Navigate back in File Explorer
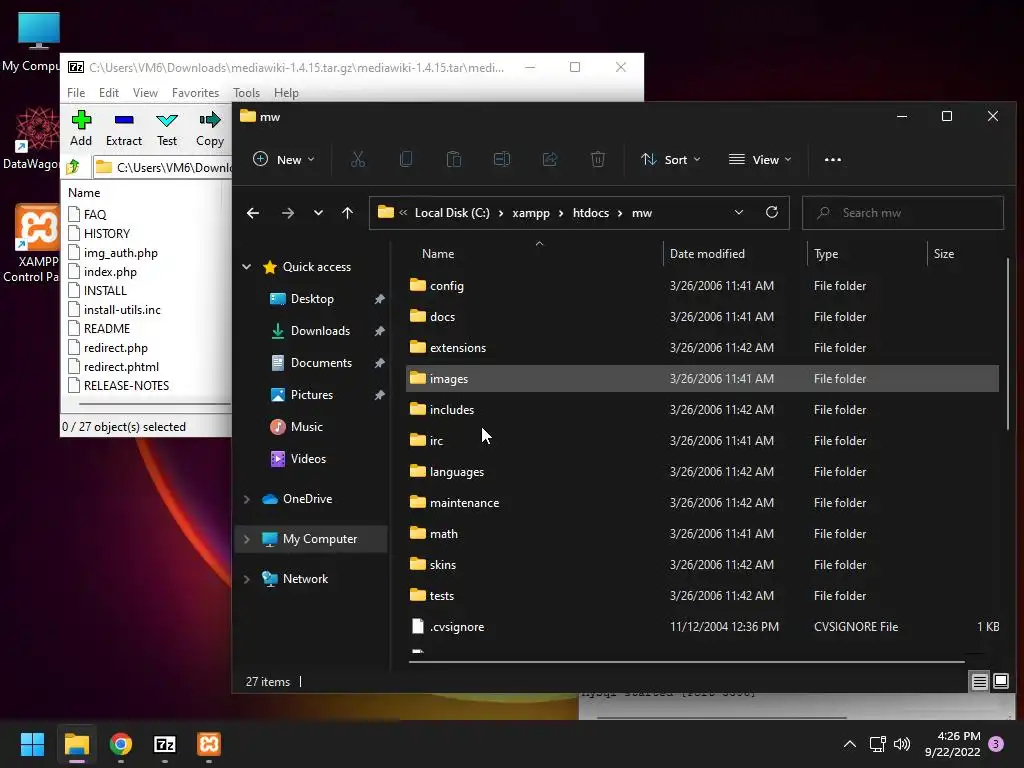1024x768 pixels. click(253, 213)
